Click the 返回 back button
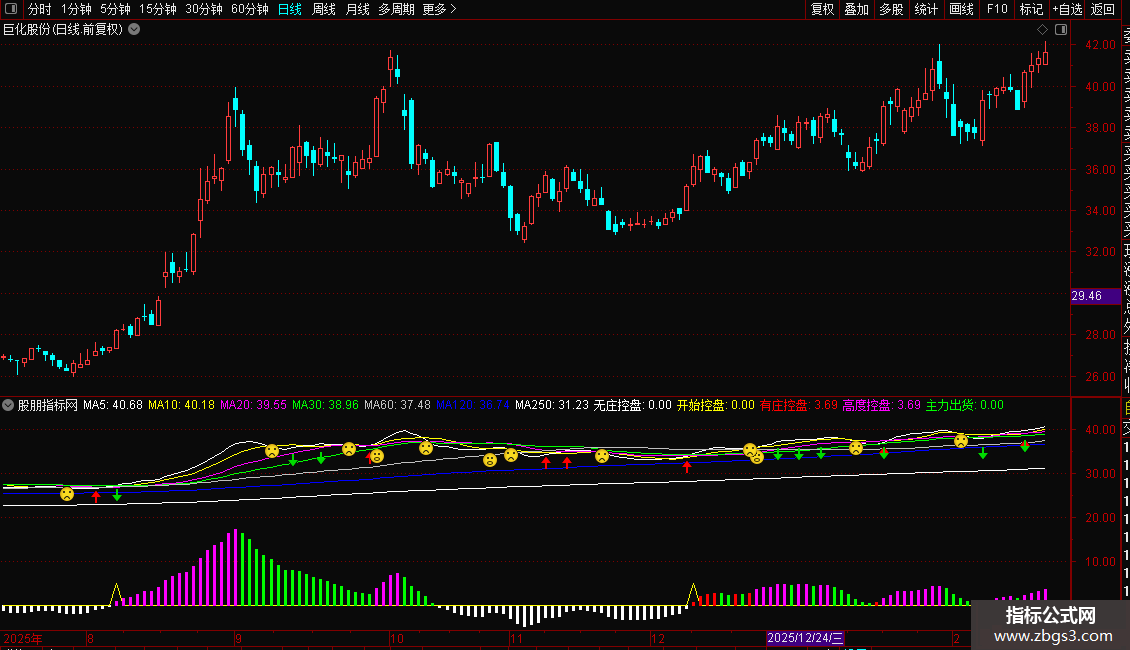The image size is (1130, 650). [1102, 9]
